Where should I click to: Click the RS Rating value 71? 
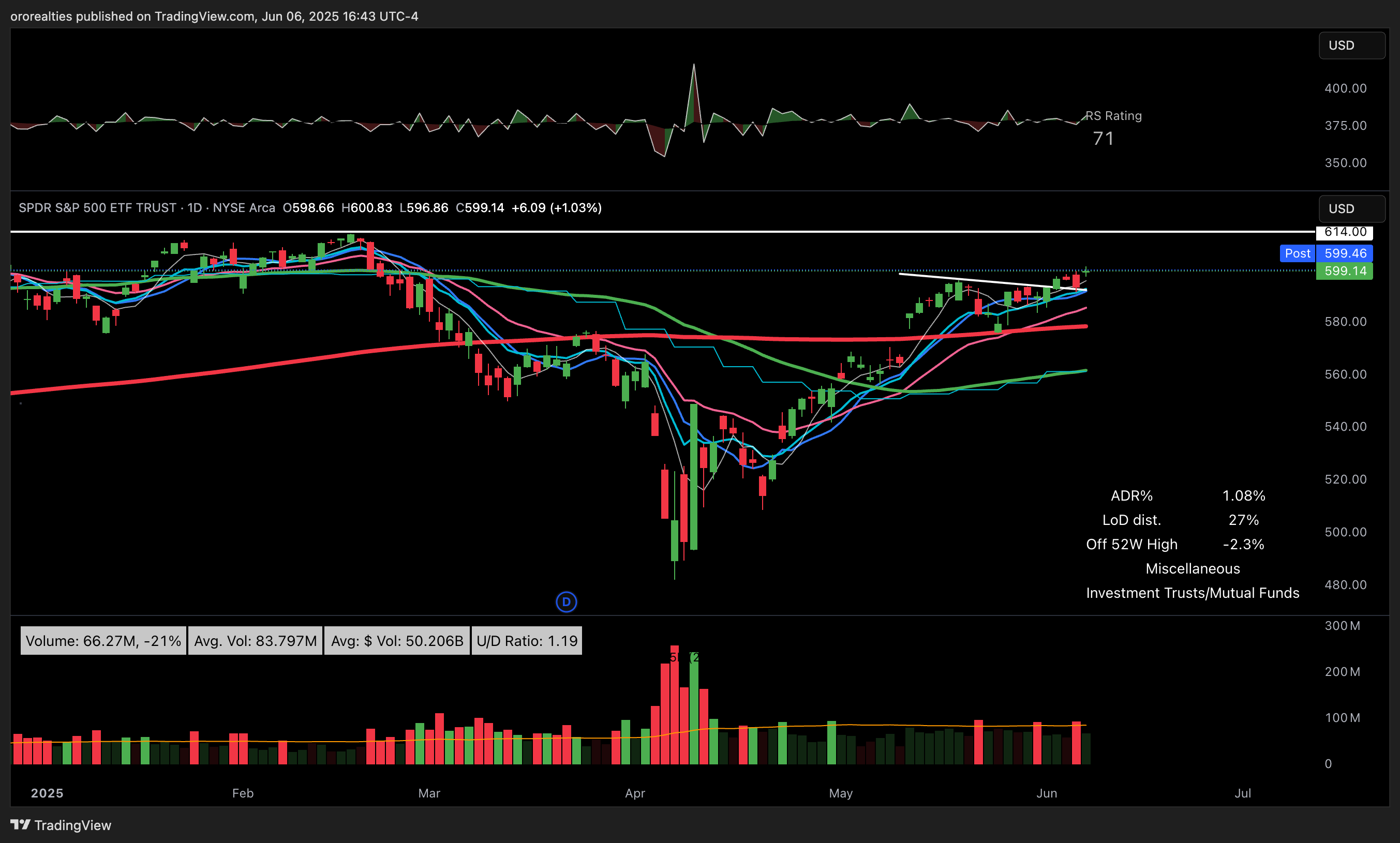pos(1104,139)
